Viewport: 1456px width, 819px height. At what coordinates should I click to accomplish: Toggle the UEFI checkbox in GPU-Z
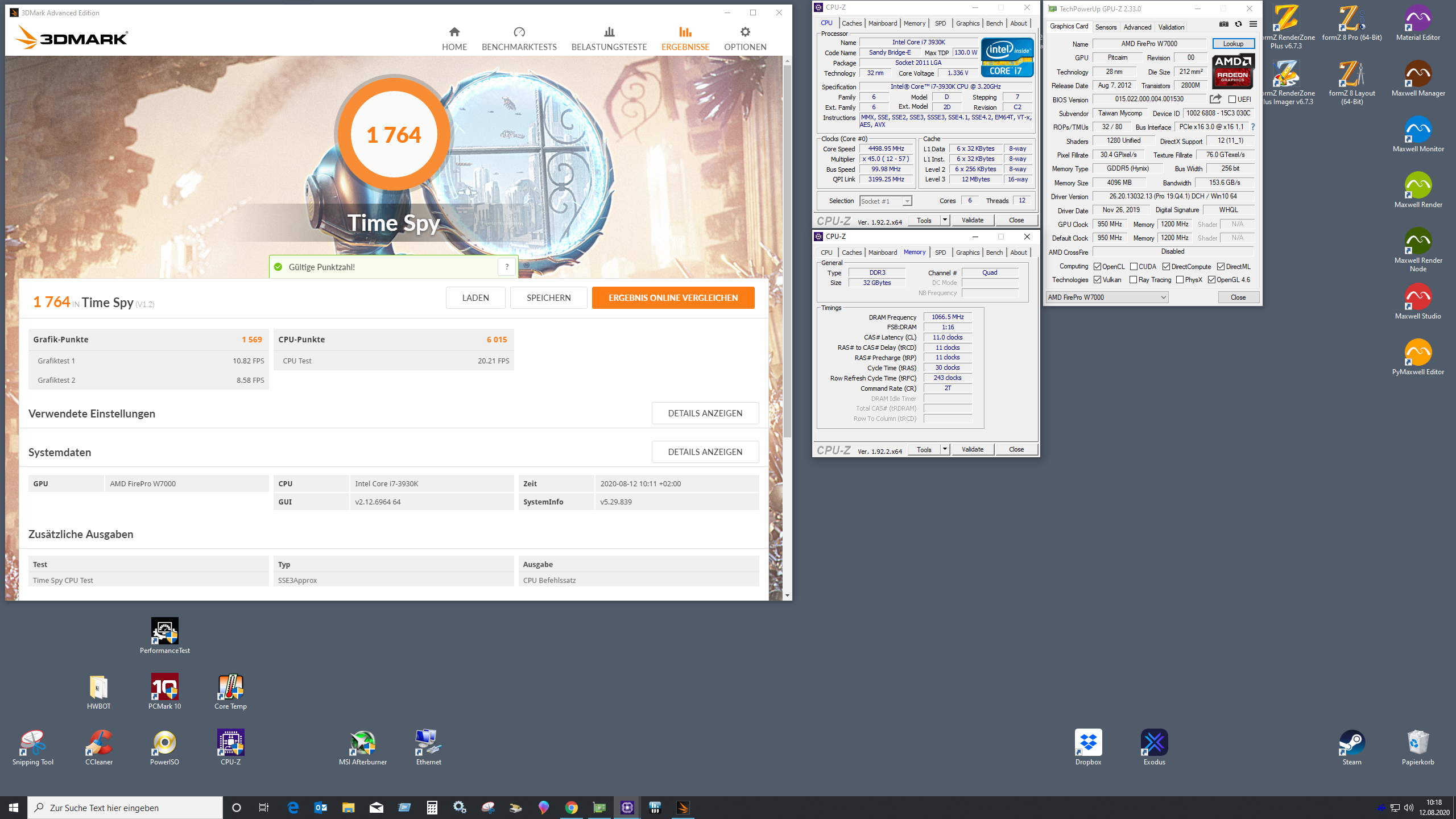[1232, 100]
